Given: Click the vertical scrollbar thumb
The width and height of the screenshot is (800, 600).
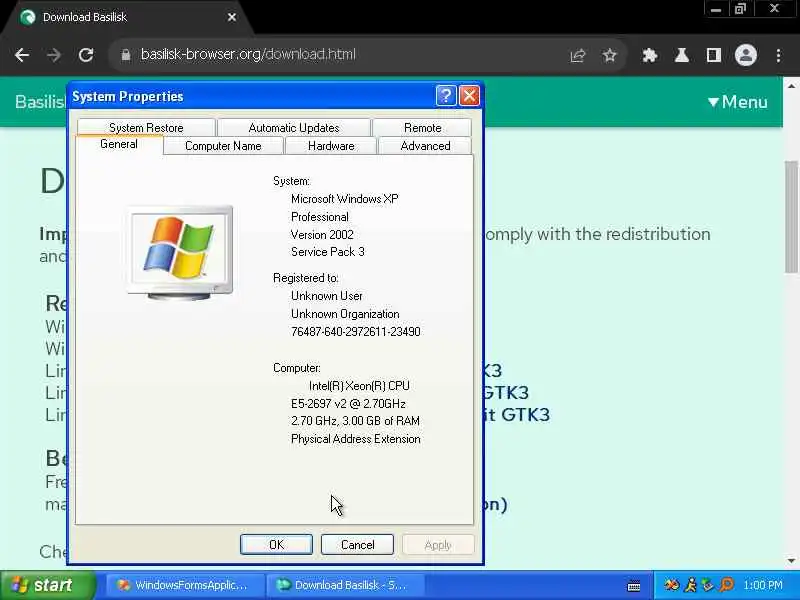Looking at the screenshot, I should coord(791,217).
